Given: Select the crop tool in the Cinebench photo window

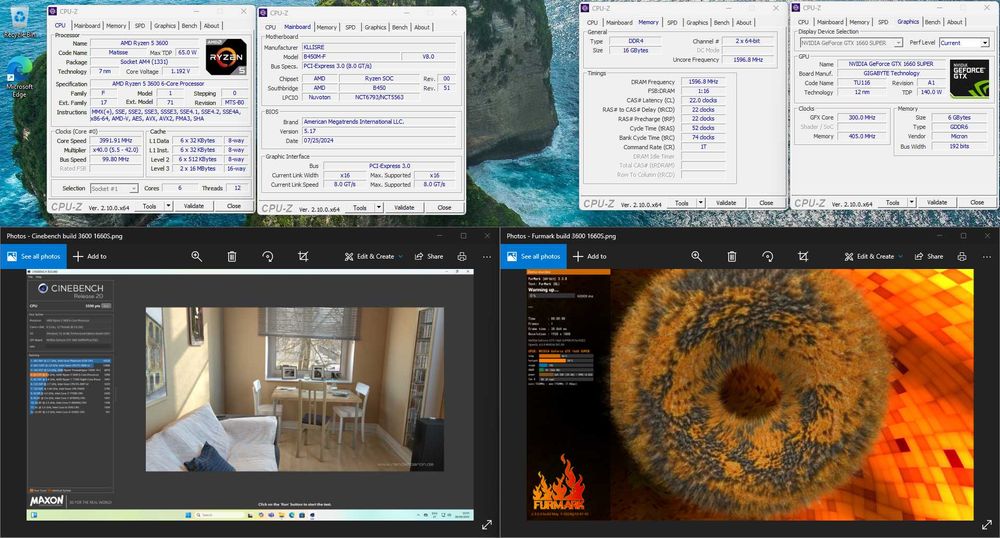Looking at the screenshot, I should [x=303, y=256].
